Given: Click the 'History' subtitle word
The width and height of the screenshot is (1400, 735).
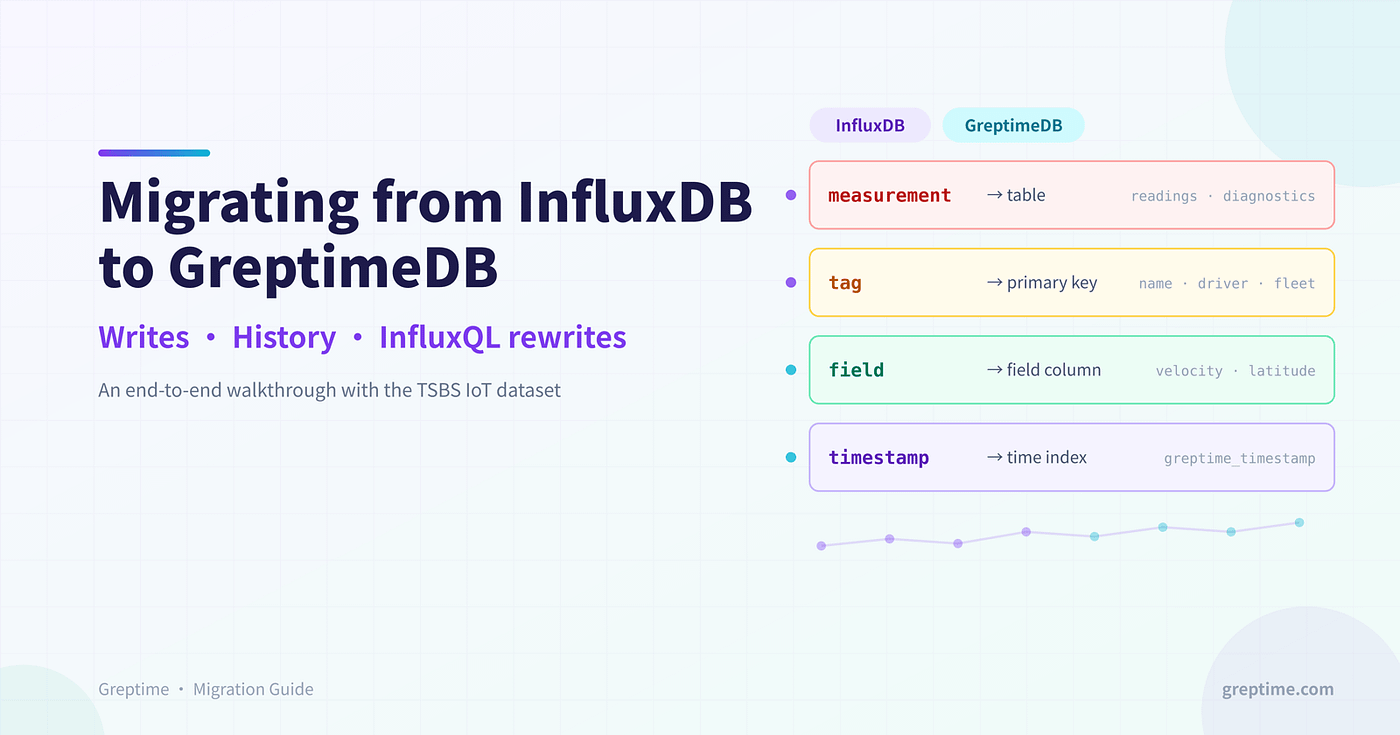Looking at the screenshot, I should coord(284,338).
